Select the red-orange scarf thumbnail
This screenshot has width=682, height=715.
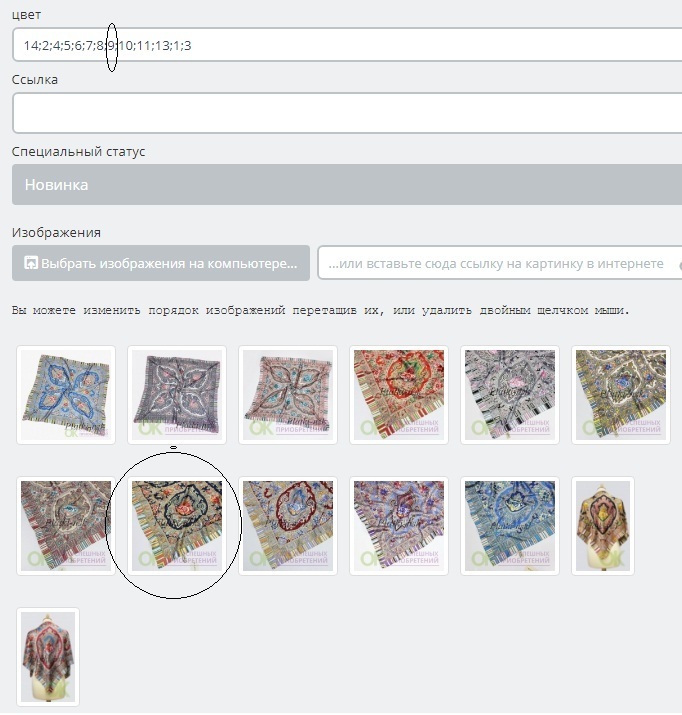point(399,395)
